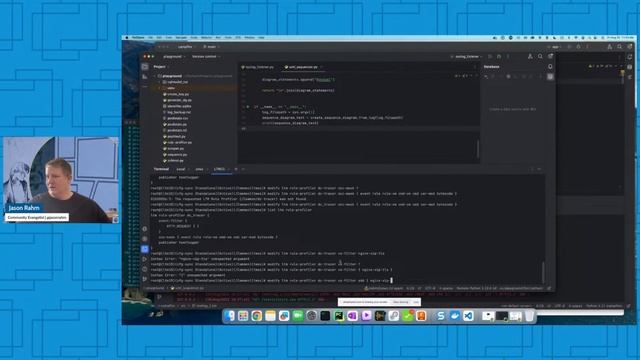640x360 pixels.
Task: Open the editor tabs options ellipsis
Action: tap(475, 67)
